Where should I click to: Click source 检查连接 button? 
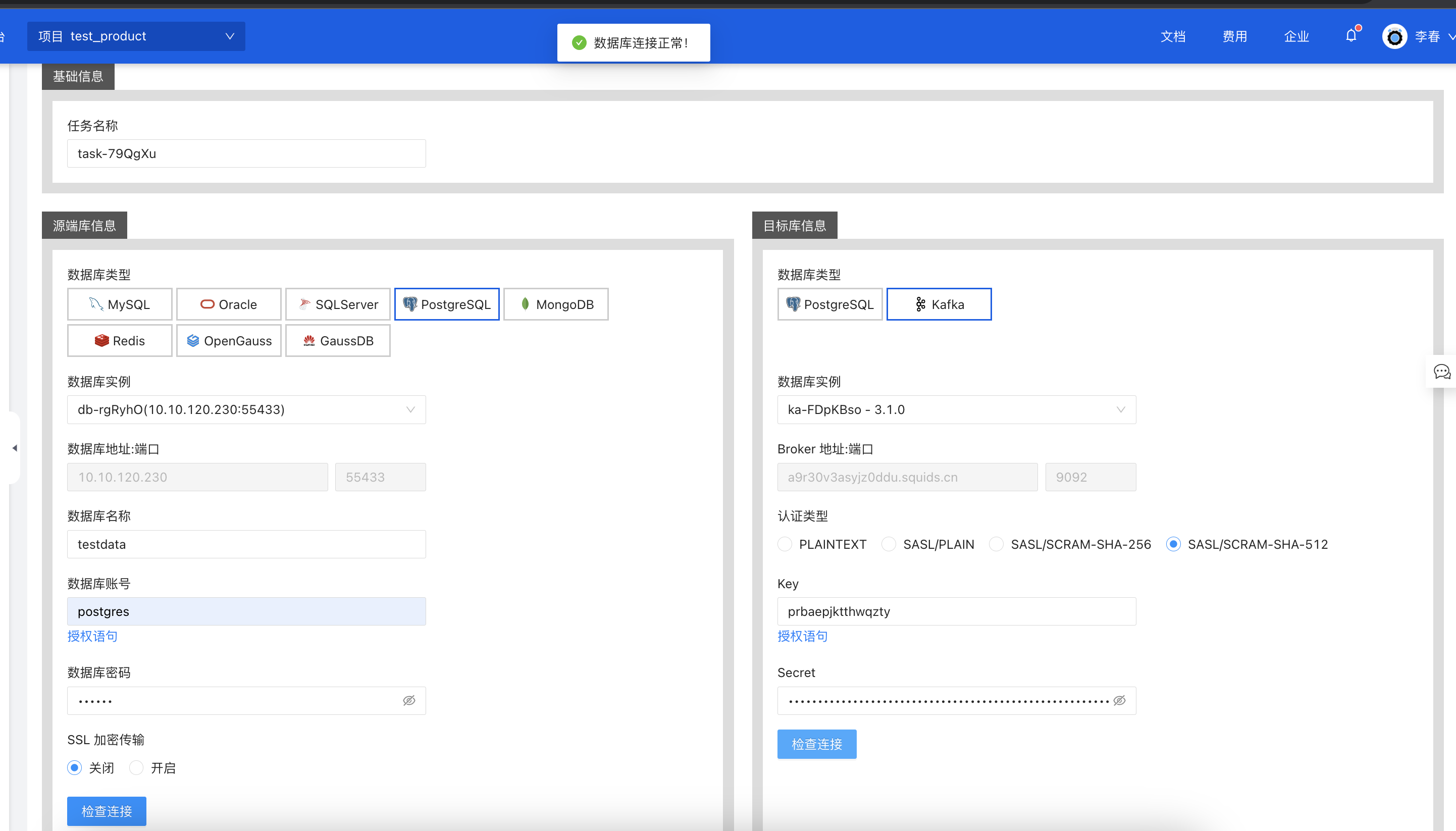tap(107, 811)
